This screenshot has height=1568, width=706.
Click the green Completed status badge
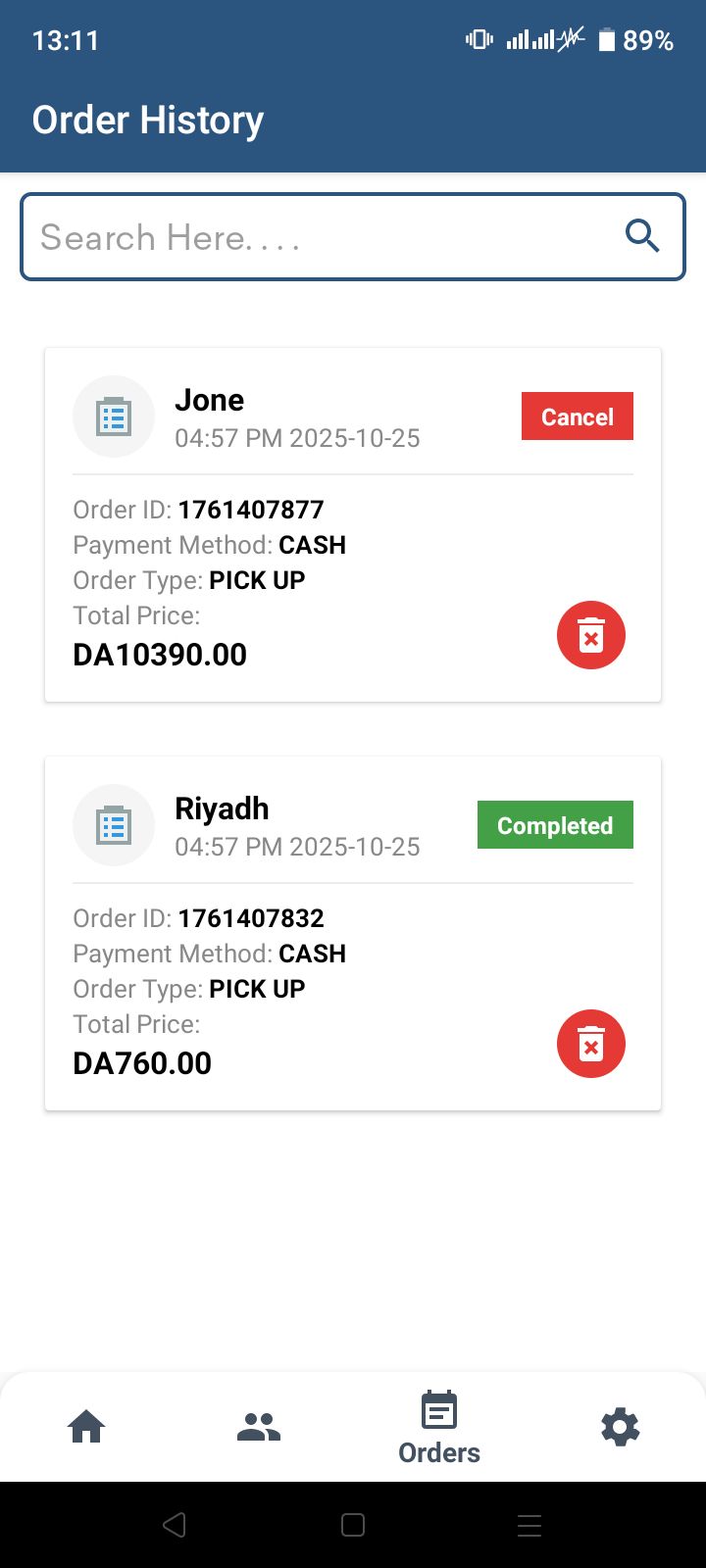[555, 825]
